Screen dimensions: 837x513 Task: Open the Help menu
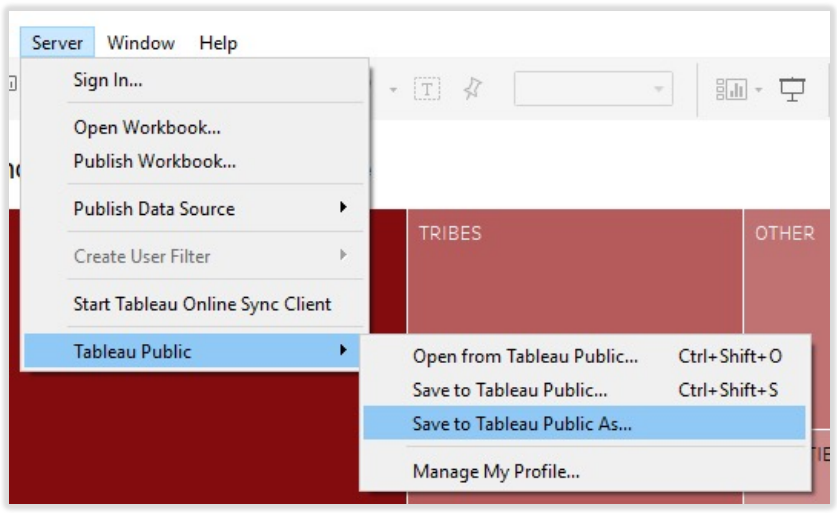point(218,43)
